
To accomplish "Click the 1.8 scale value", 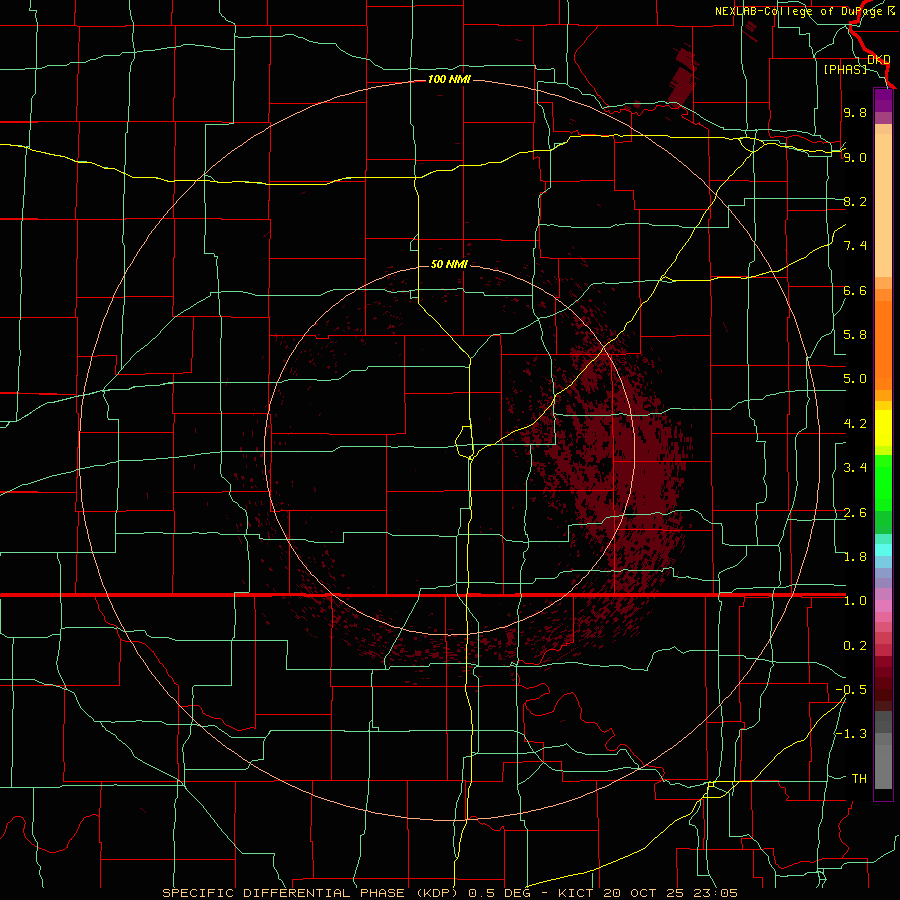I will click(855, 557).
